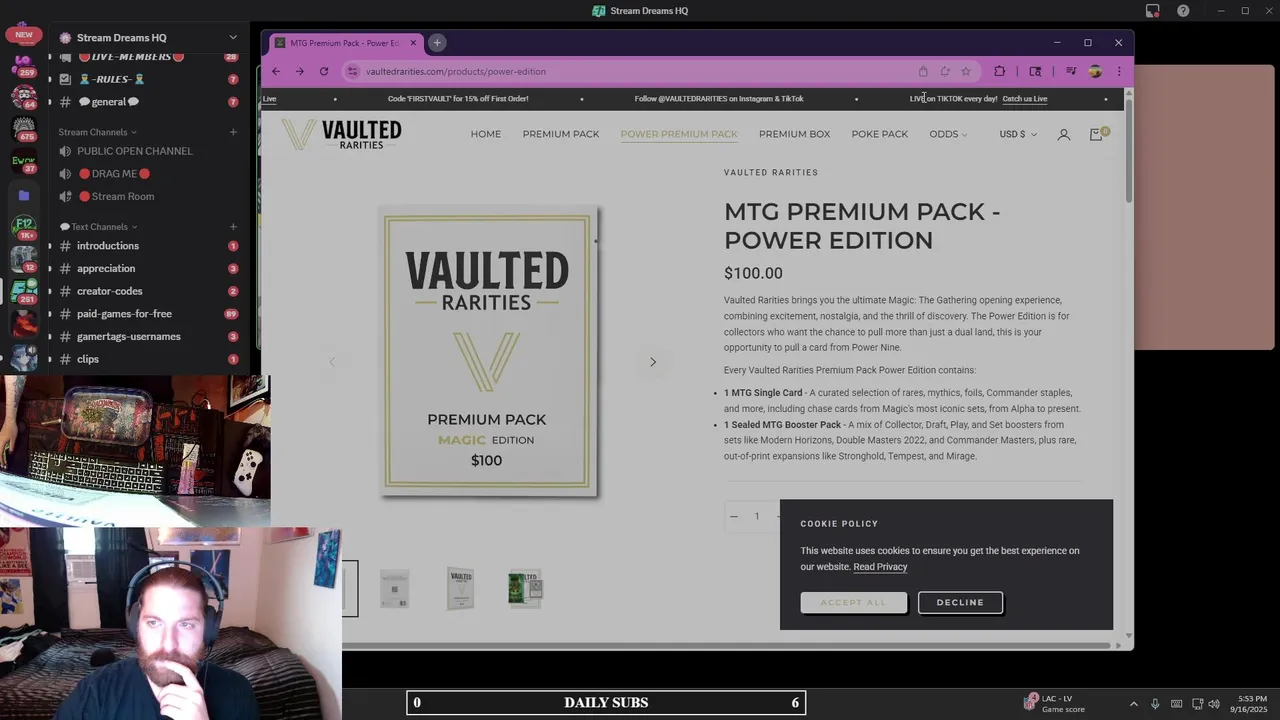Open the Ewok server with 37 badge
Image resolution: width=1280 pixels, height=720 pixels.
[x=24, y=161]
